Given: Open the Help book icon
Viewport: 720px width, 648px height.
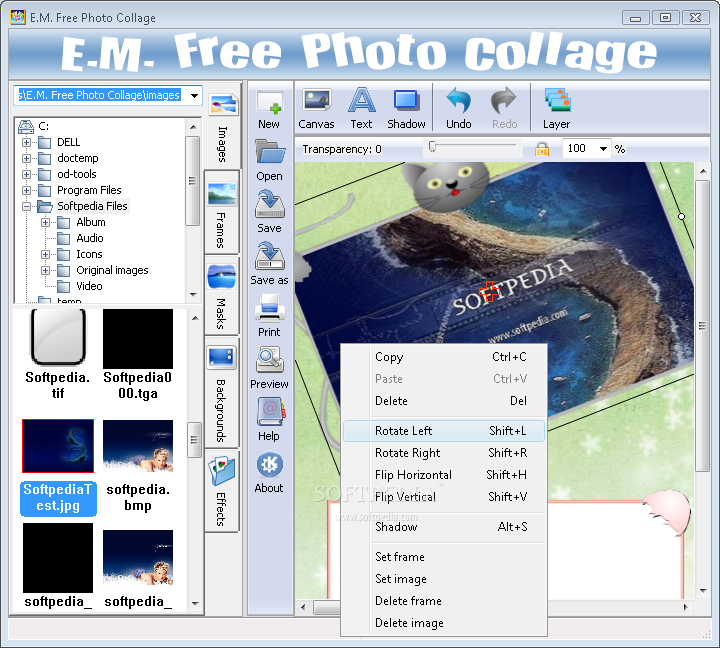Looking at the screenshot, I should coord(270,412).
